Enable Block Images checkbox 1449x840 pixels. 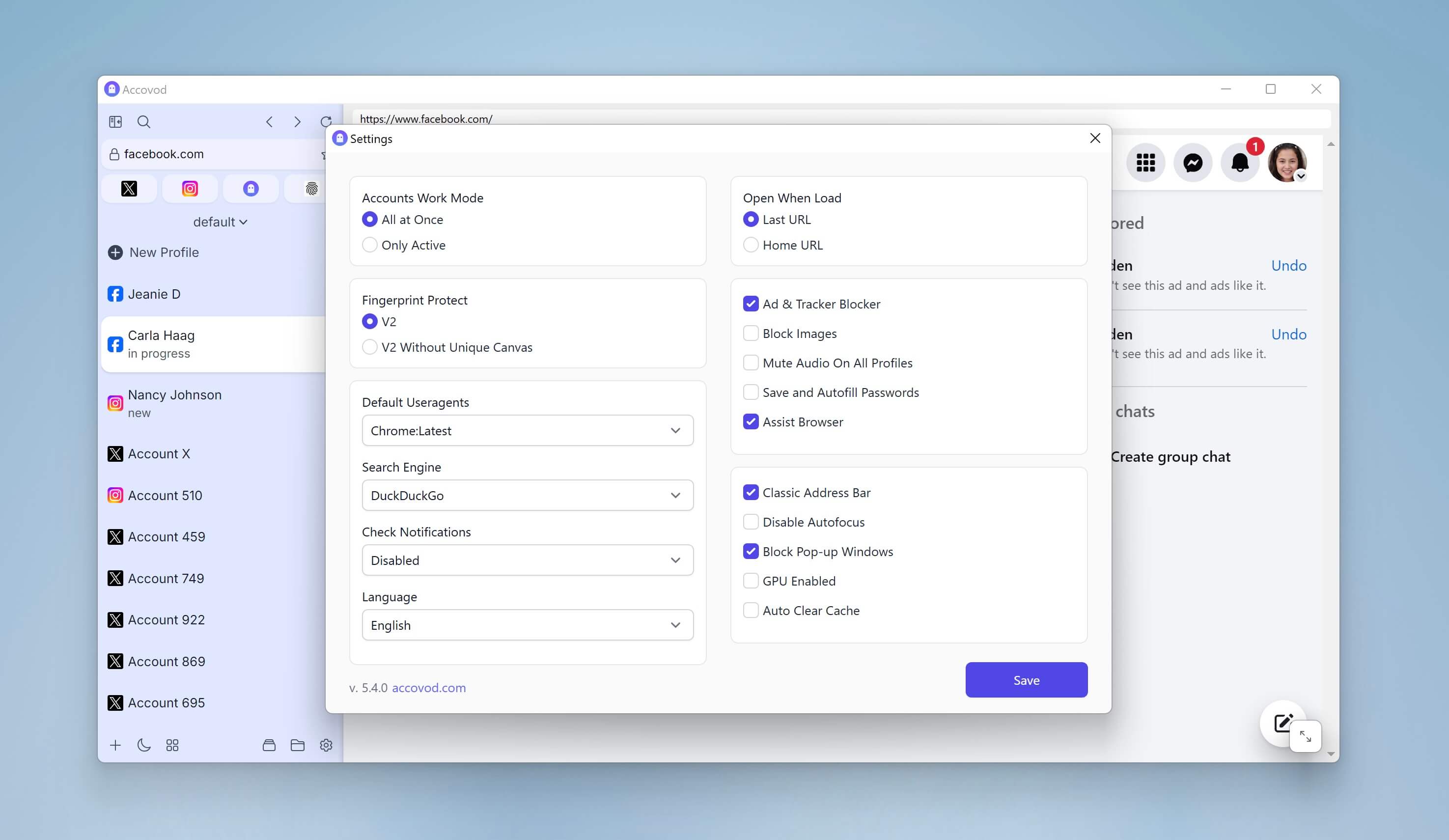click(x=751, y=334)
